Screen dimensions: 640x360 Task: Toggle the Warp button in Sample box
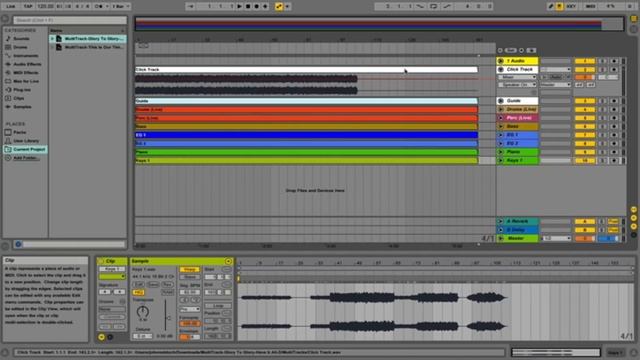click(189, 270)
